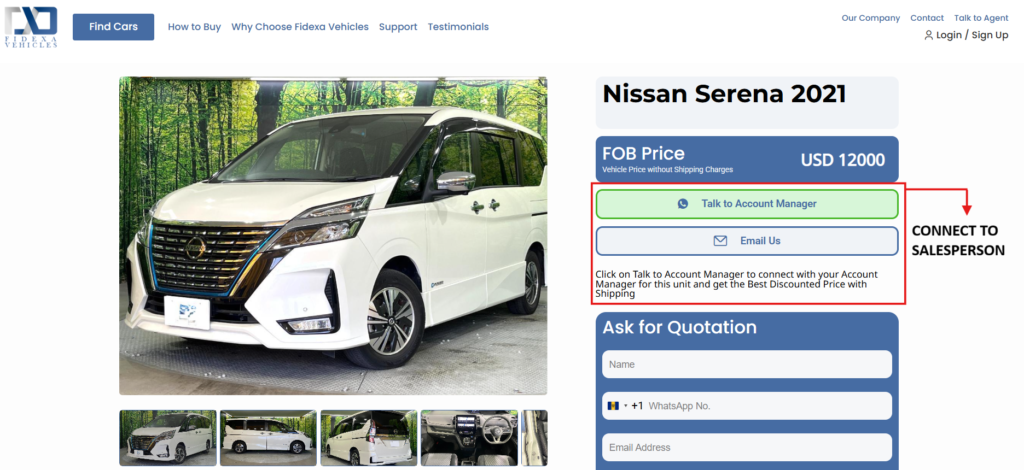
Task: Open the country flag code dropdown
Action: pyautogui.click(x=617, y=406)
